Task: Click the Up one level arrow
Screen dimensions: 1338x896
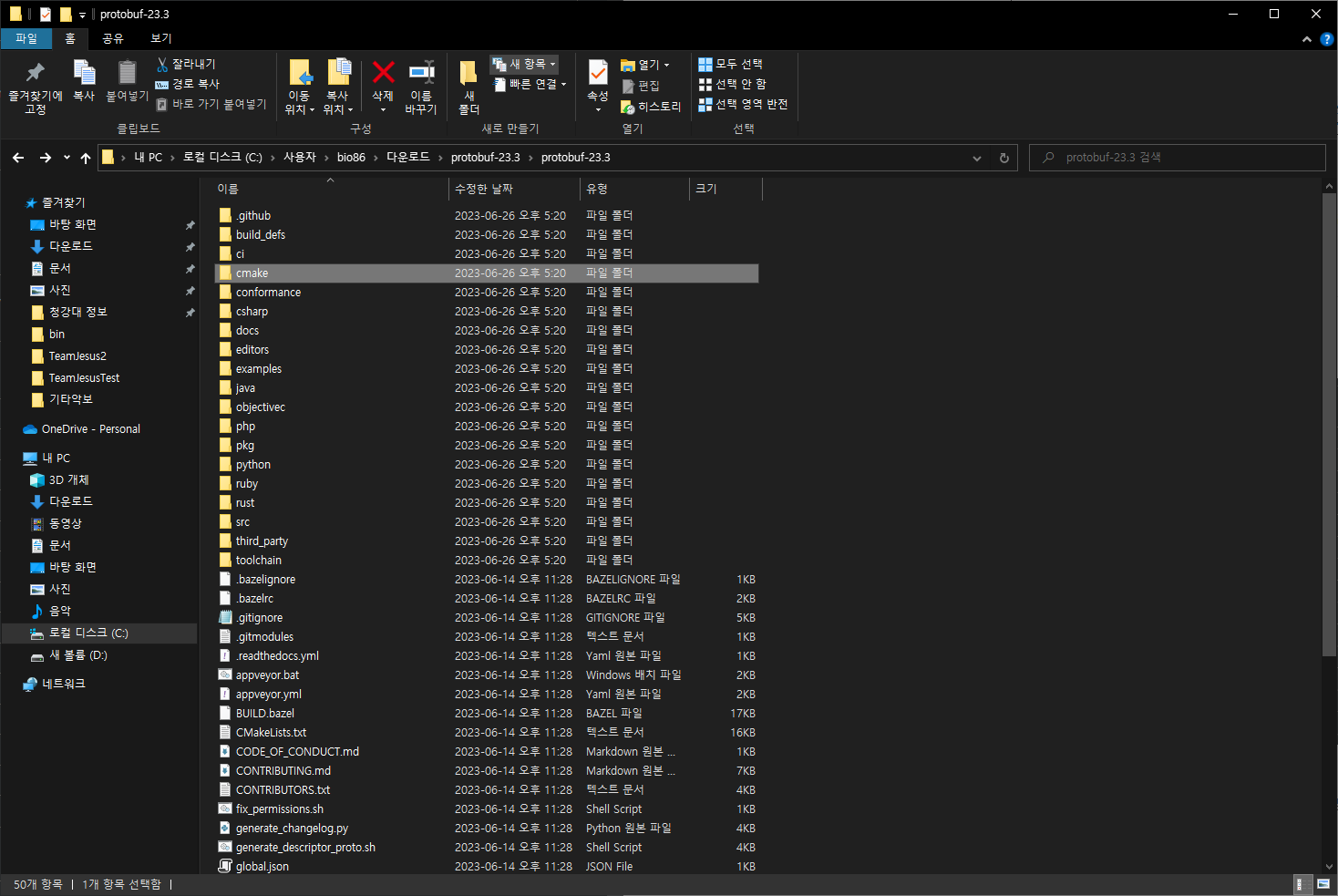Action: [x=86, y=158]
